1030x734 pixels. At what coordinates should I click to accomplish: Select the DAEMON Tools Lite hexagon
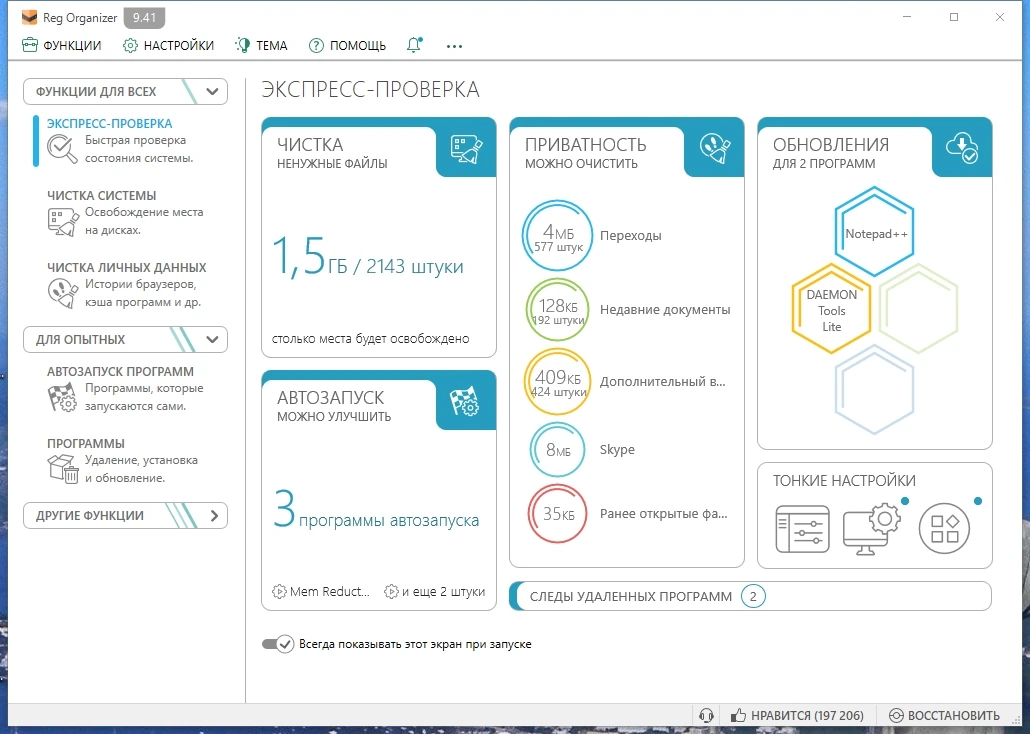coord(832,310)
